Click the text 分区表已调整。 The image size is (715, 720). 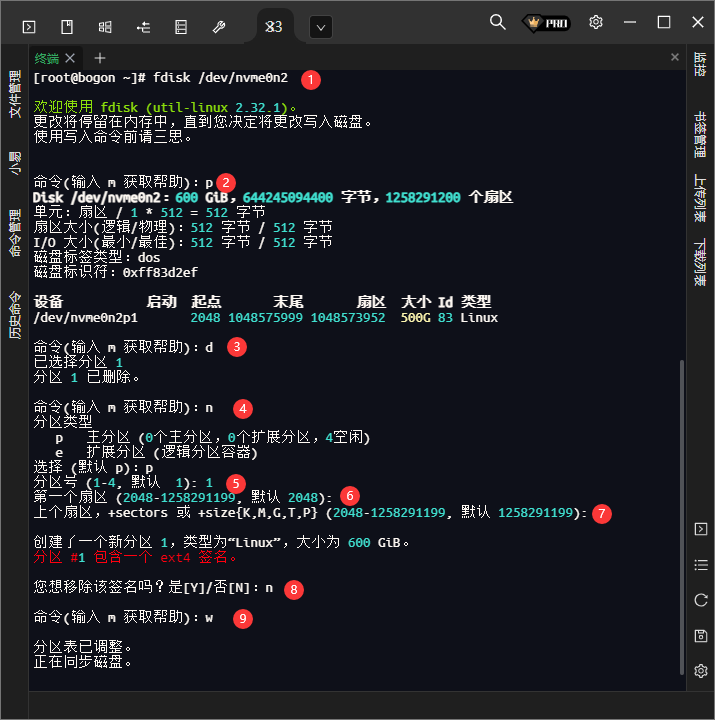[x=83, y=647]
